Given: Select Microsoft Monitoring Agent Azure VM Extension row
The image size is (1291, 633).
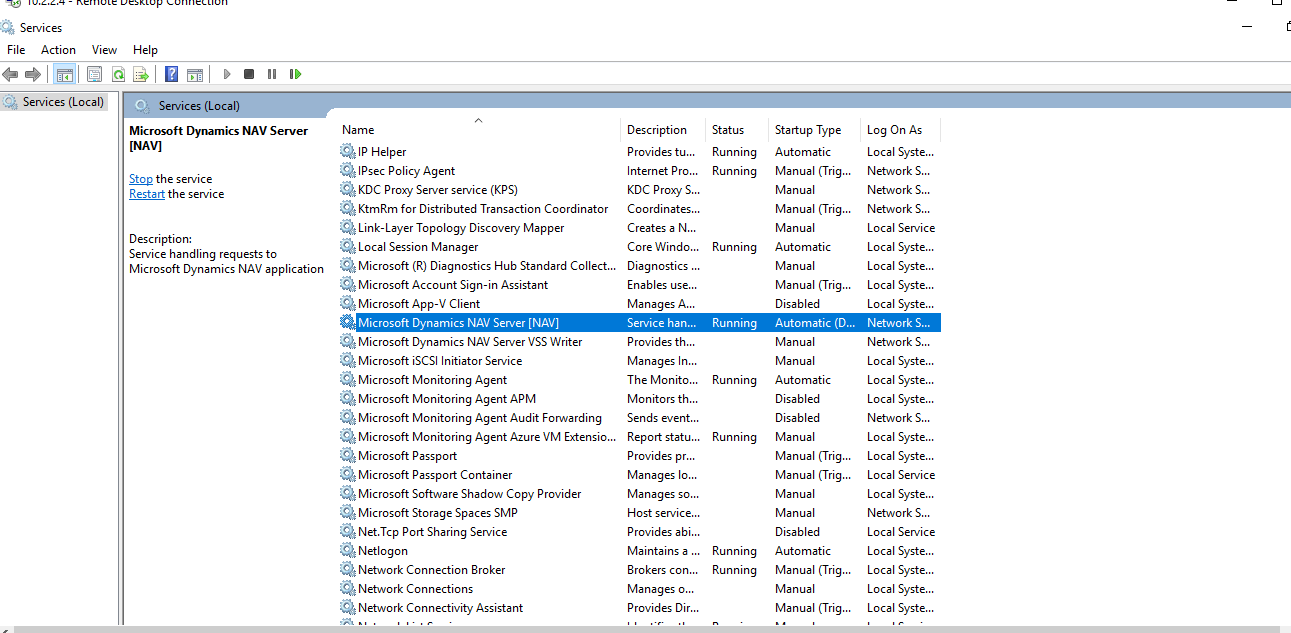Looking at the screenshot, I should pos(487,437).
